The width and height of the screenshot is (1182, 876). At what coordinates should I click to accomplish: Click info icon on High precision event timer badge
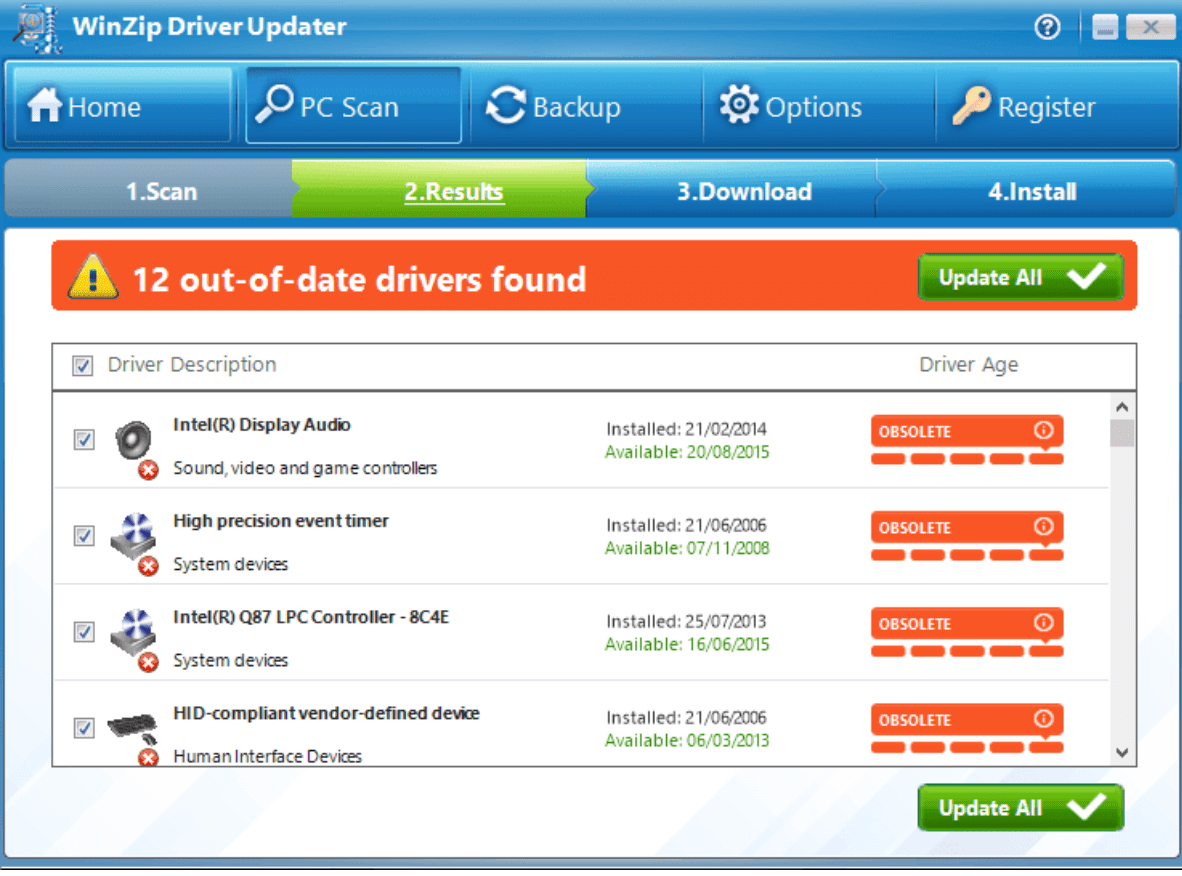(x=1043, y=527)
